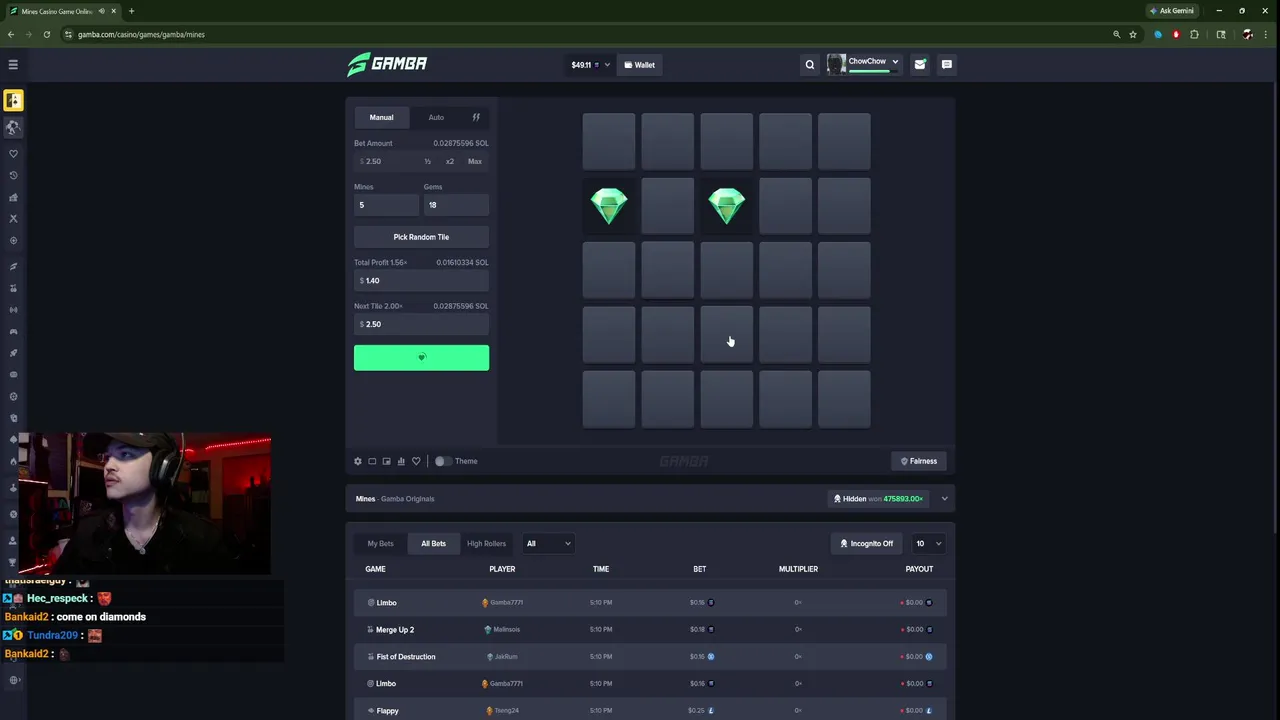Select the My Bets tab
This screenshot has height=720, width=1280.
pyautogui.click(x=380, y=543)
